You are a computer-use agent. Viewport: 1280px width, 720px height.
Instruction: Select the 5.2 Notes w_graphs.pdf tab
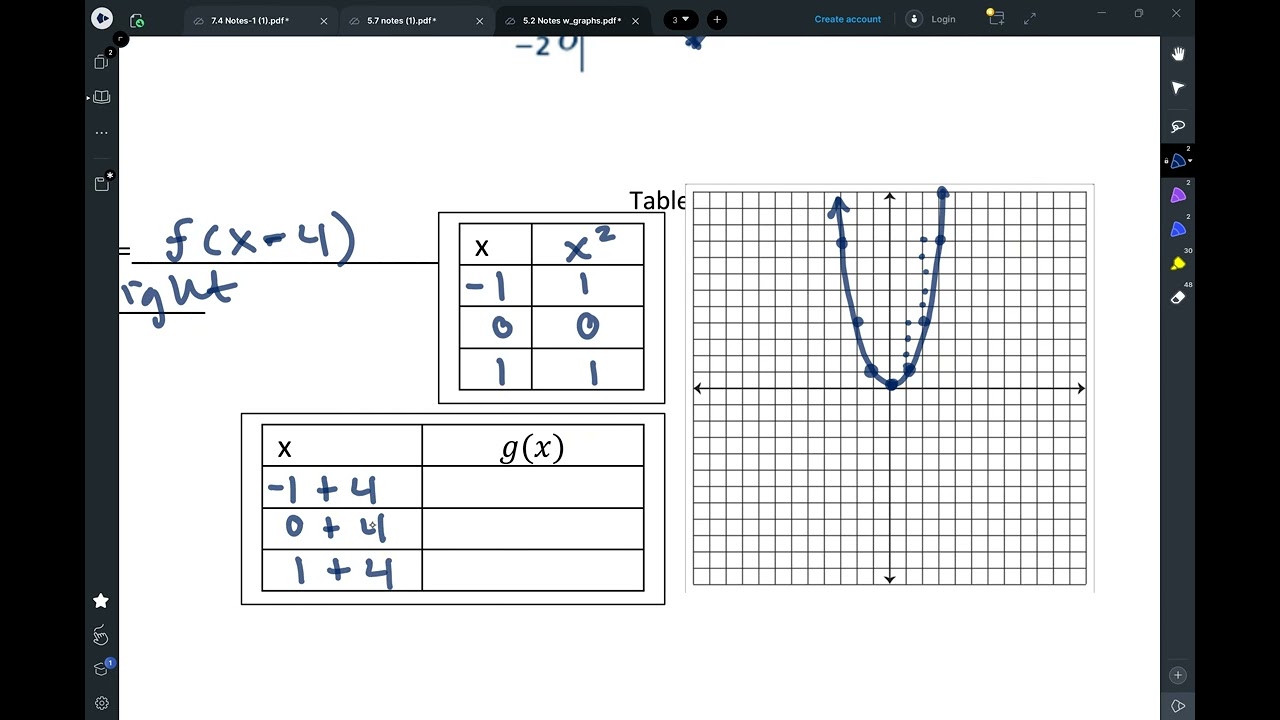[x=572, y=20]
